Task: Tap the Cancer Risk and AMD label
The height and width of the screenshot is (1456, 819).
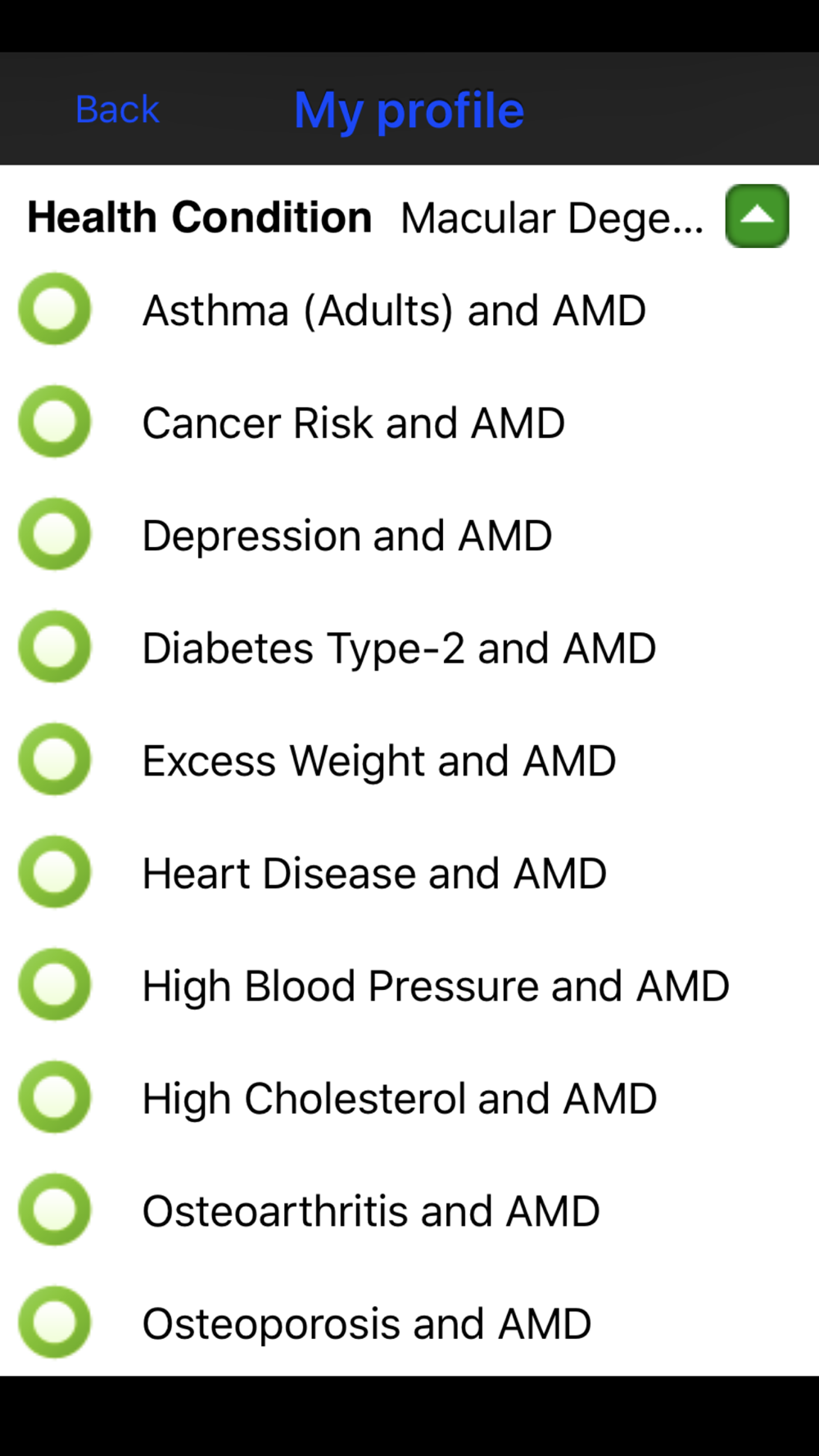Action: 354,423
